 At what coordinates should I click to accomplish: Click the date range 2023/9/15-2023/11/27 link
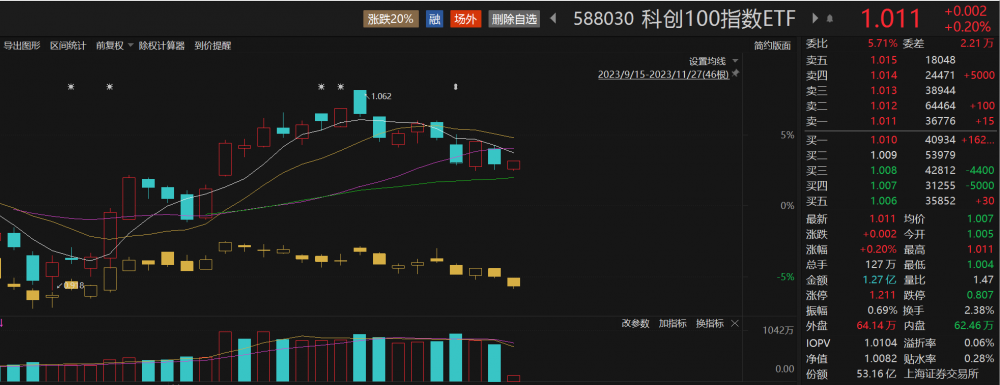(663, 75)
